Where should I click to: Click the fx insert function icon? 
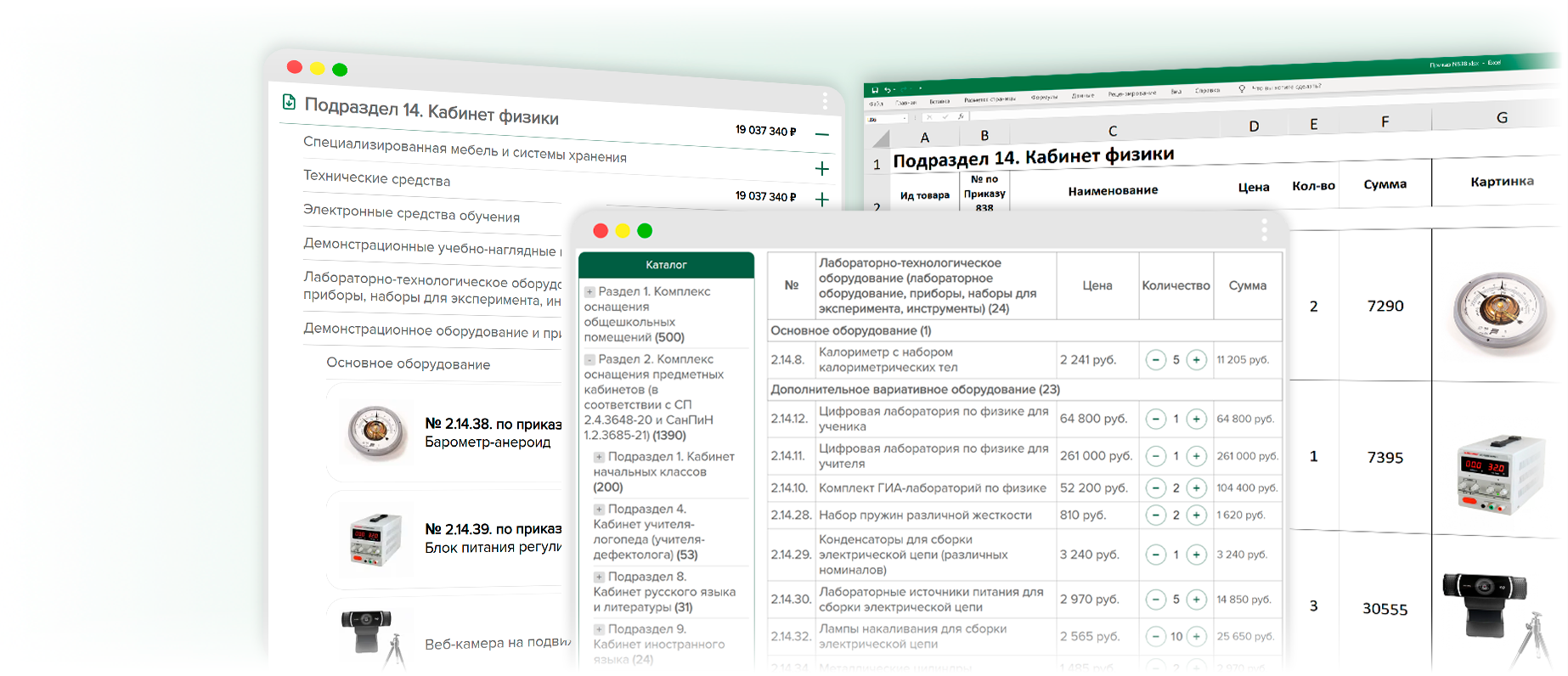pyautogui.click(x=961, y=116)
